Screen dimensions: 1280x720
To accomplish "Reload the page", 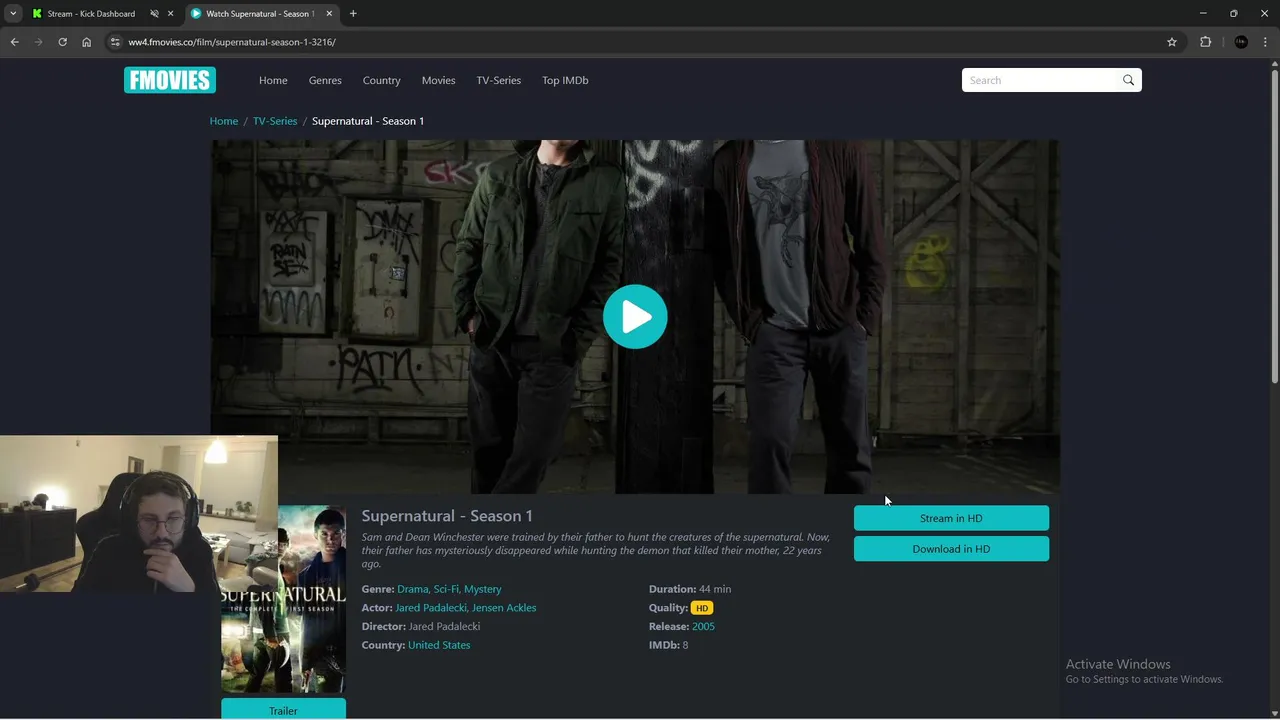I will [62, 42].
